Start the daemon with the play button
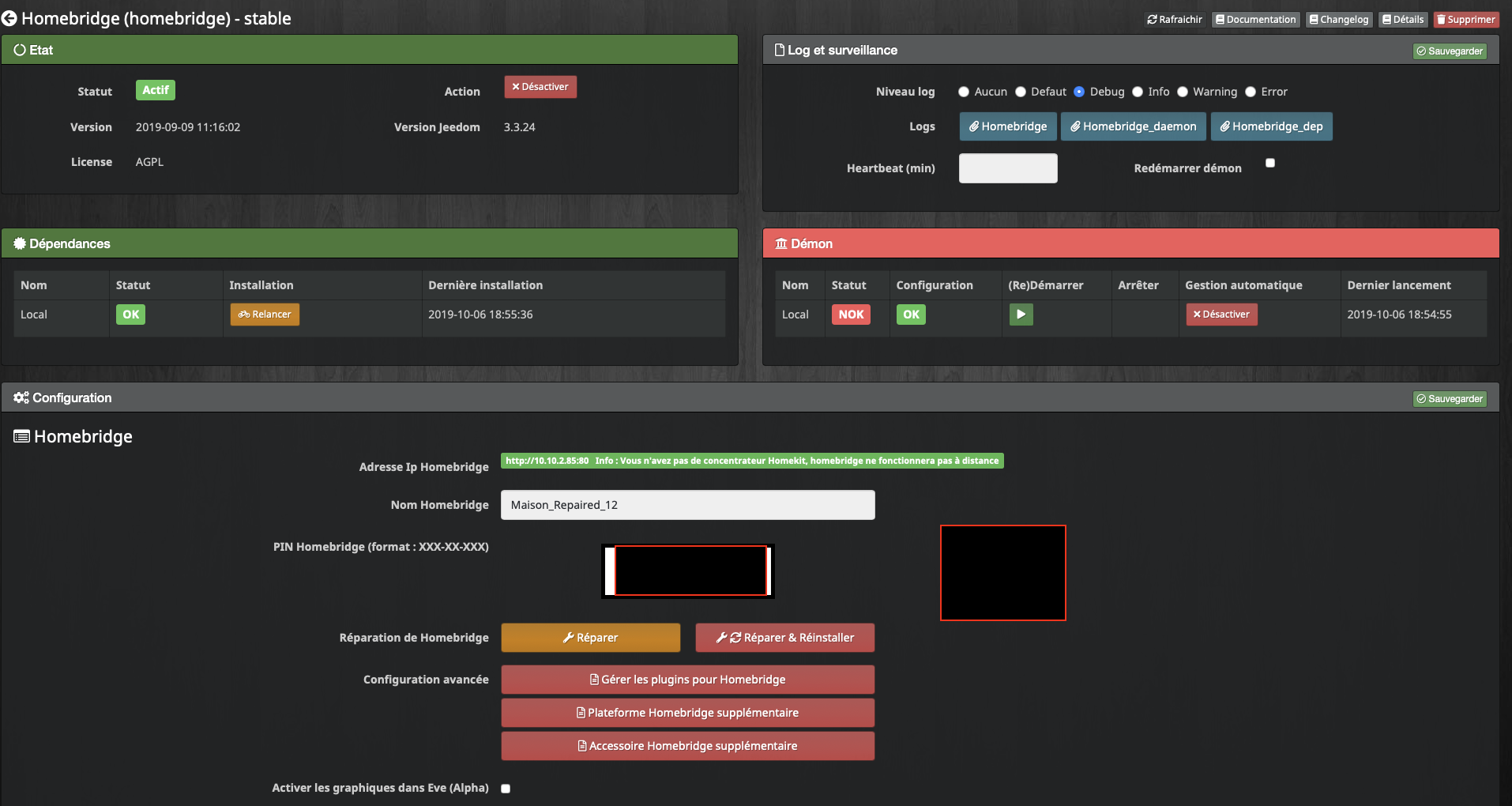 click(x=1021, y=314)
